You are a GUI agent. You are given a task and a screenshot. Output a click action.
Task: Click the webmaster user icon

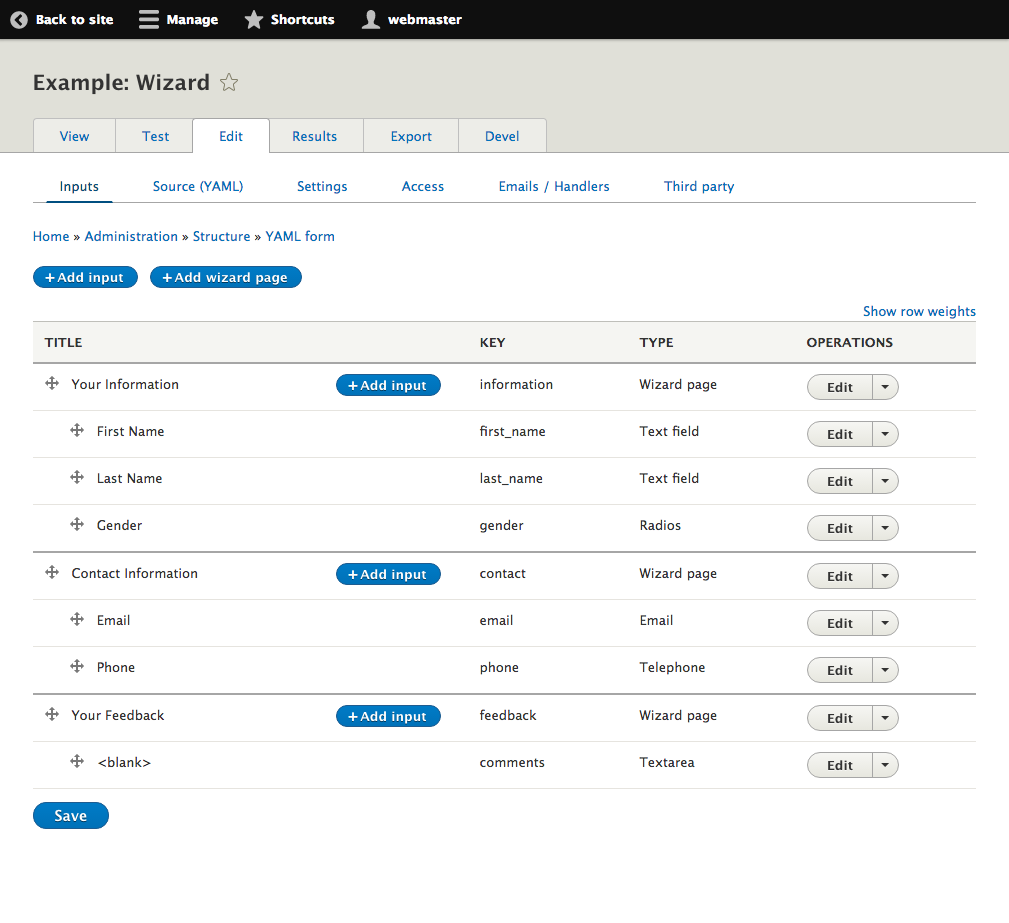(x=371, y=19)
